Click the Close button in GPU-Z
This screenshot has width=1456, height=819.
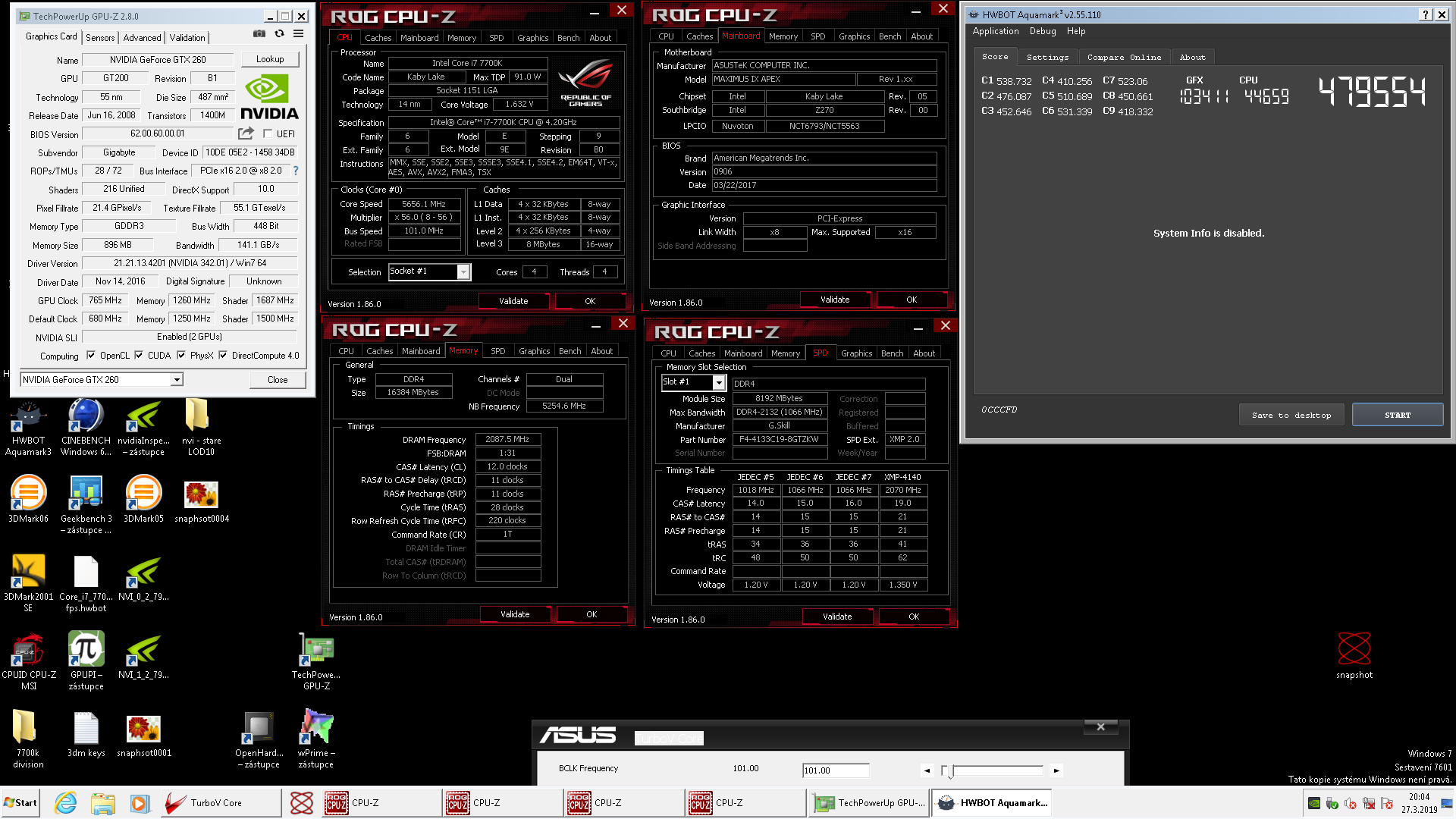[x=278, y=380]
